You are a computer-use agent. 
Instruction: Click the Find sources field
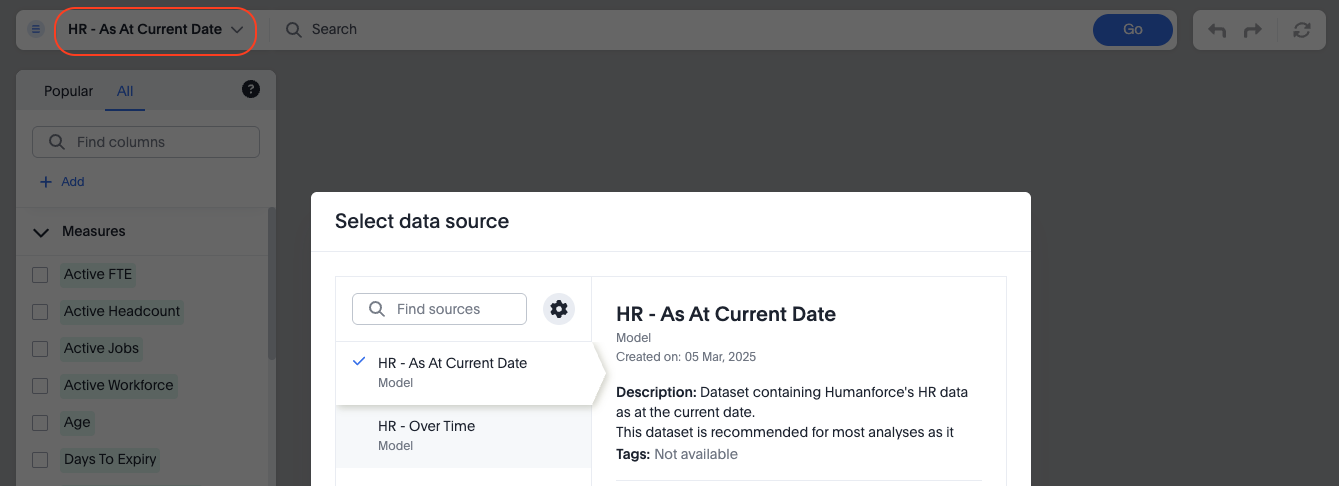[x=439, y=309]
